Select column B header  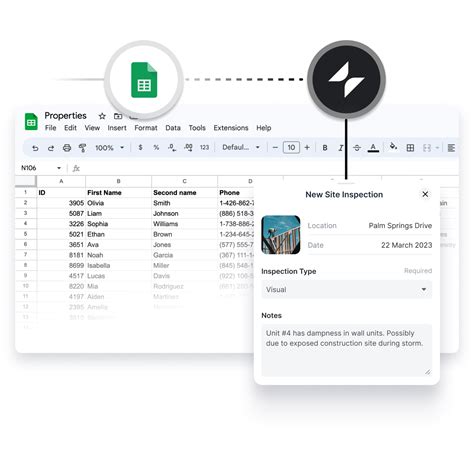click(x=118, y=181)
